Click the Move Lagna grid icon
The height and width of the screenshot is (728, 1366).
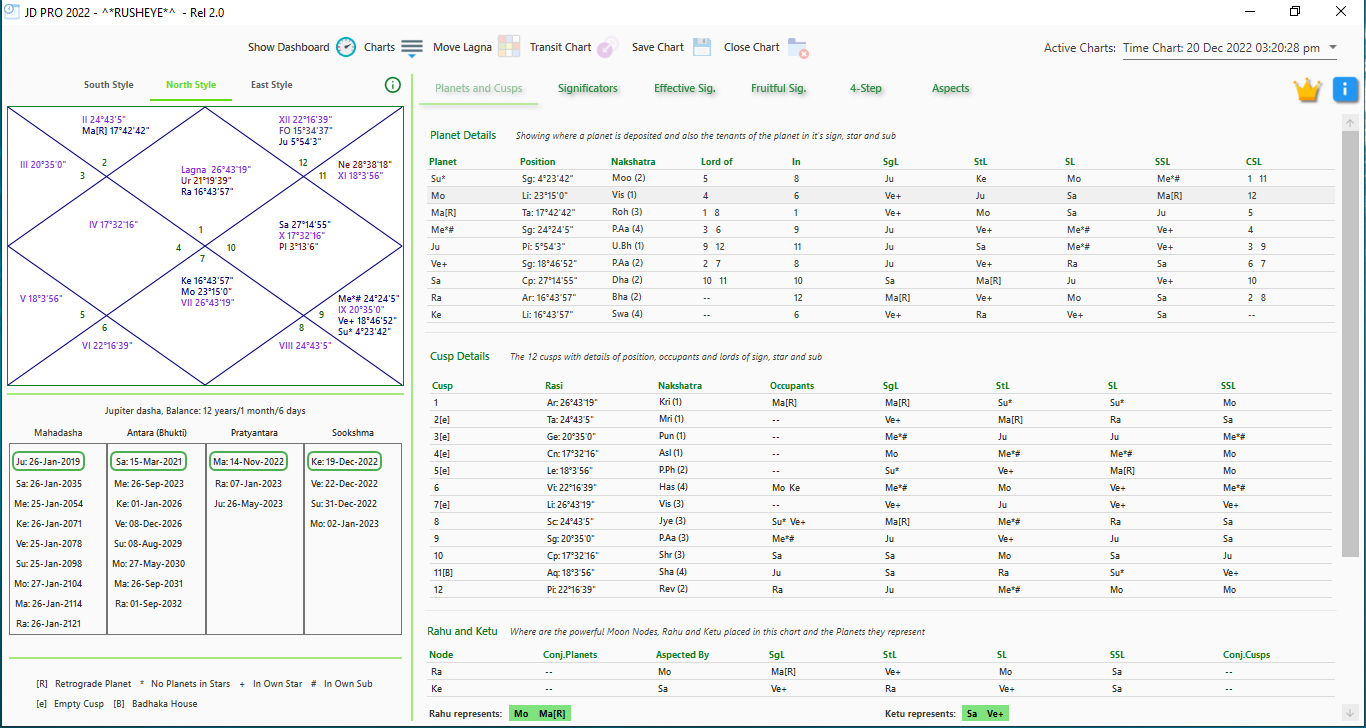(x=509, y=47)
